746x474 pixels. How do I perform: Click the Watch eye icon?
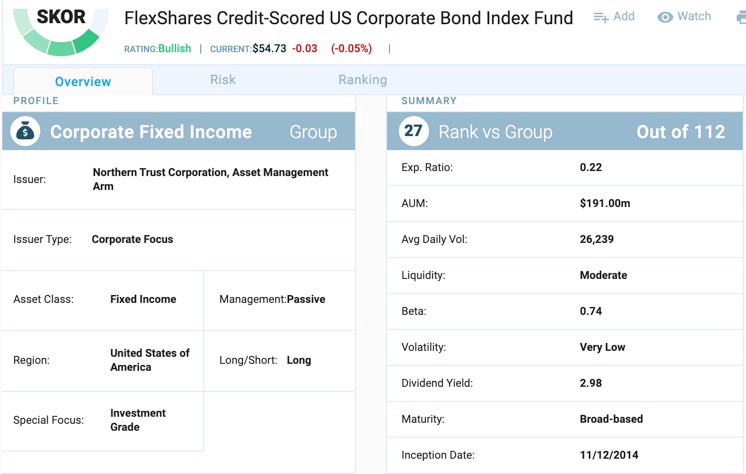coord(665,17)
